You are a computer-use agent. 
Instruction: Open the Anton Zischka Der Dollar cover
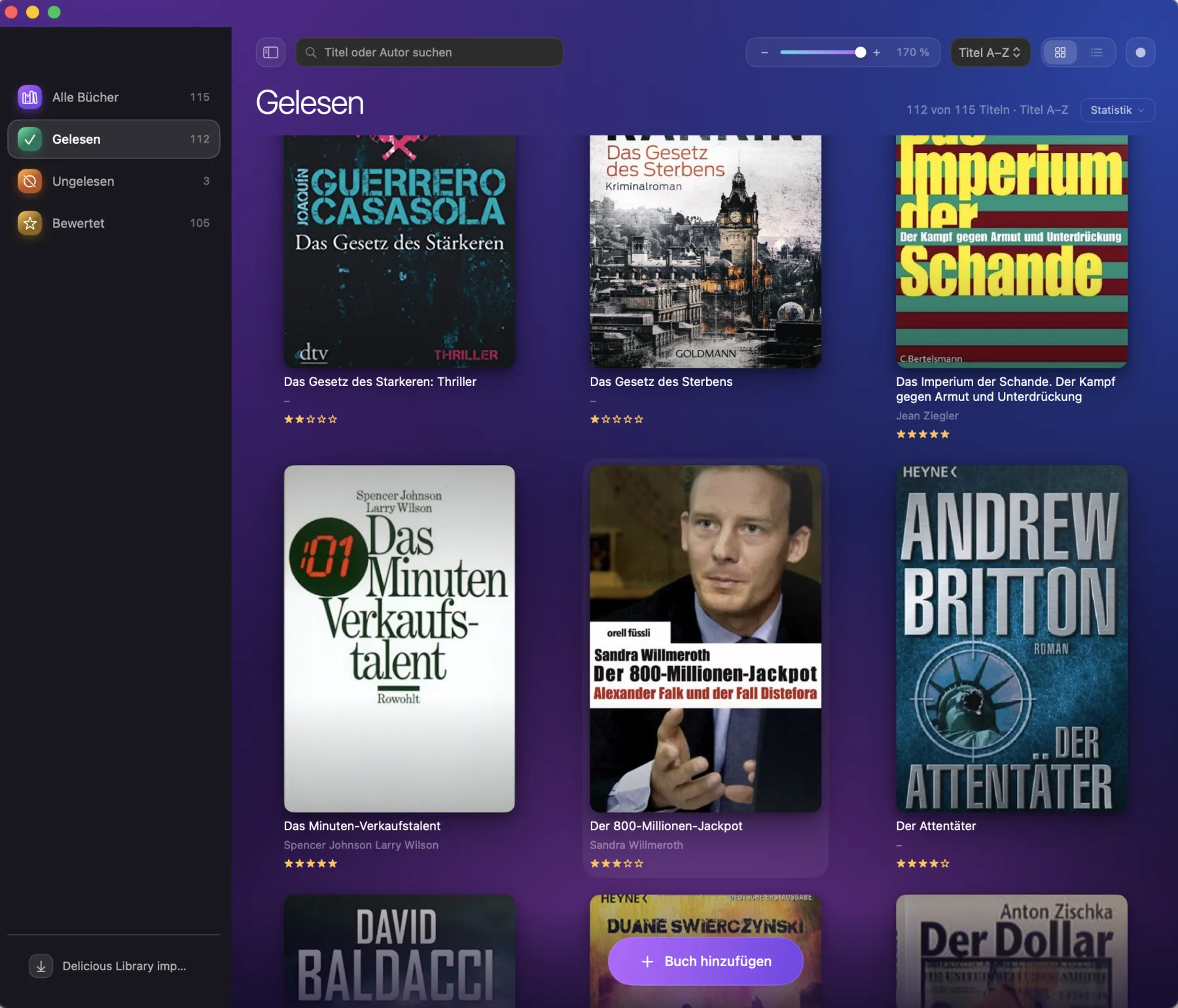tap(1012, 951)
